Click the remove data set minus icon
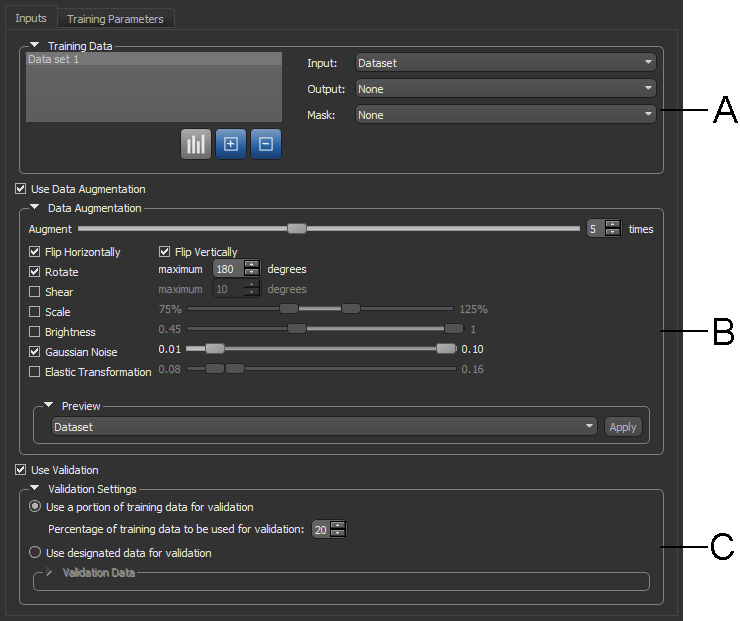Screen dimensions: 740x621 pyautogui.click(x=266, y=144)
